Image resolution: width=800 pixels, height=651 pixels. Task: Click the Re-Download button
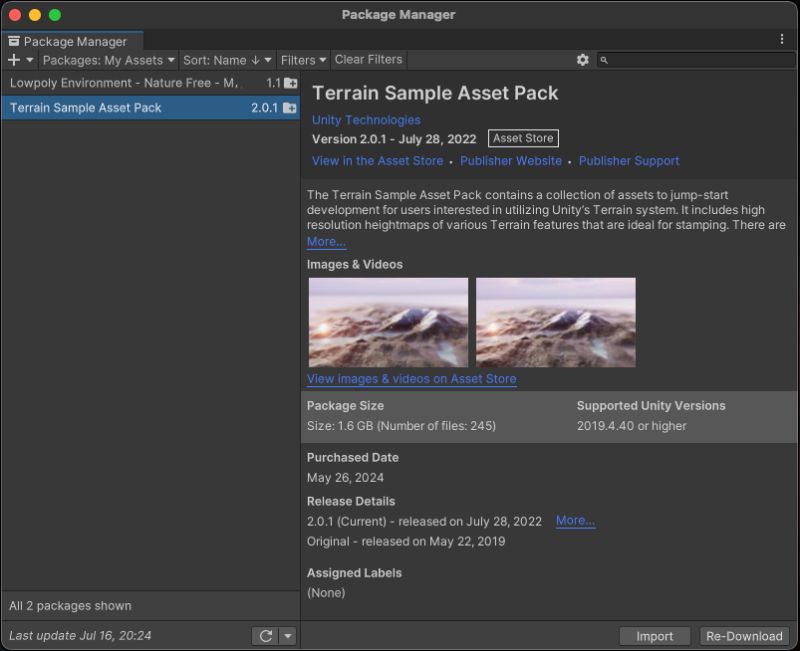tap(747, 635)
